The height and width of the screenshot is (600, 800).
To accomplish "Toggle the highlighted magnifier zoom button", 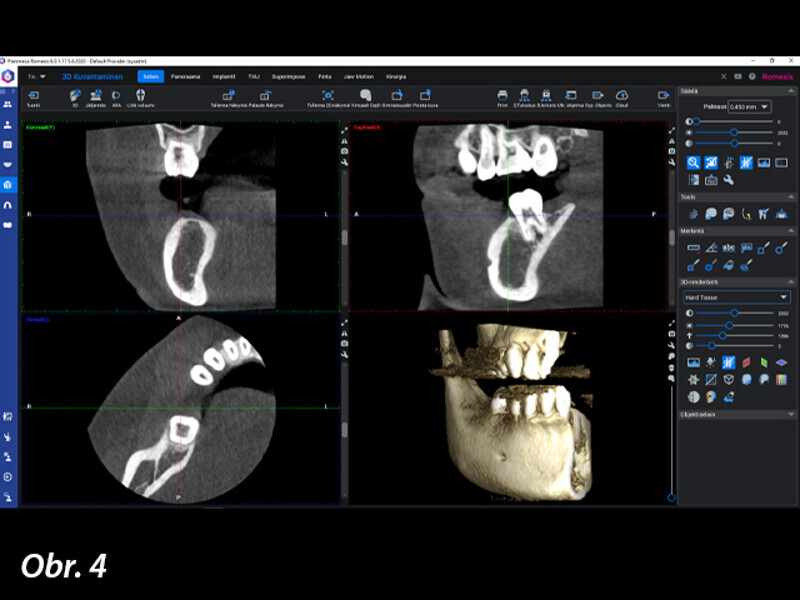I will click(x=694, y=162).
